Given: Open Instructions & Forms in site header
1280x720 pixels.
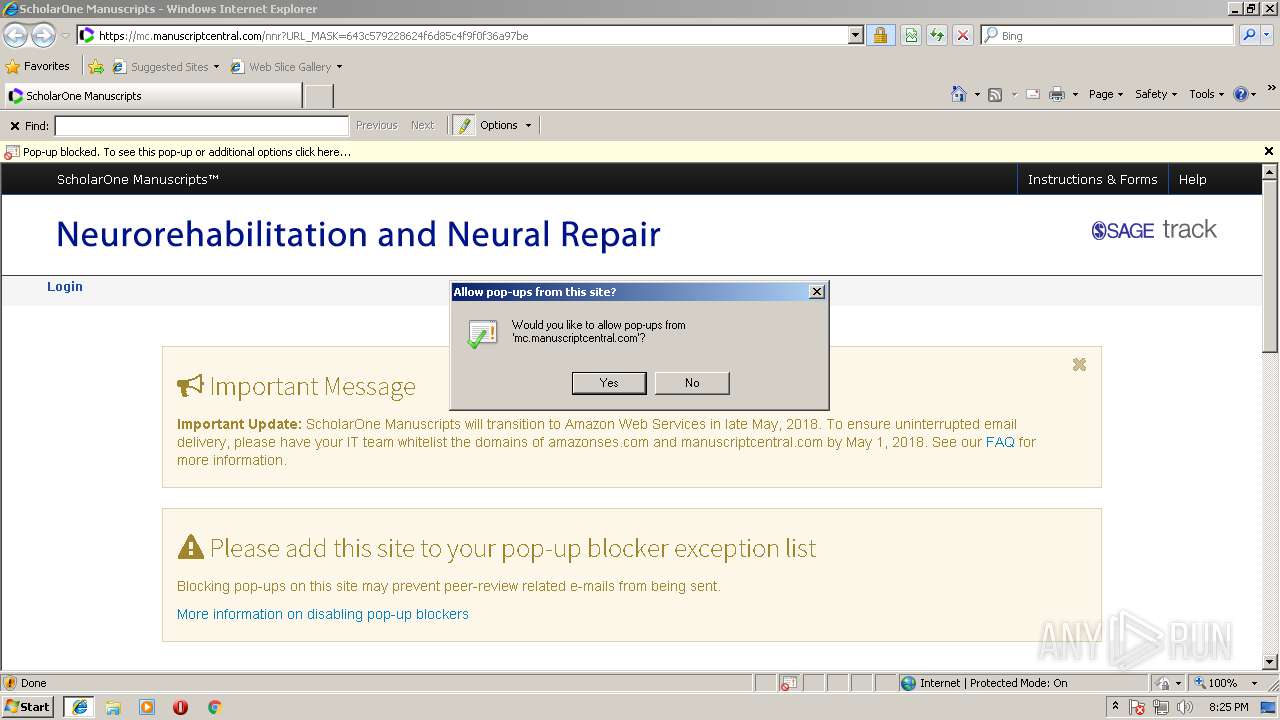Looking at the screenshot, I should tap(1092, 179).
